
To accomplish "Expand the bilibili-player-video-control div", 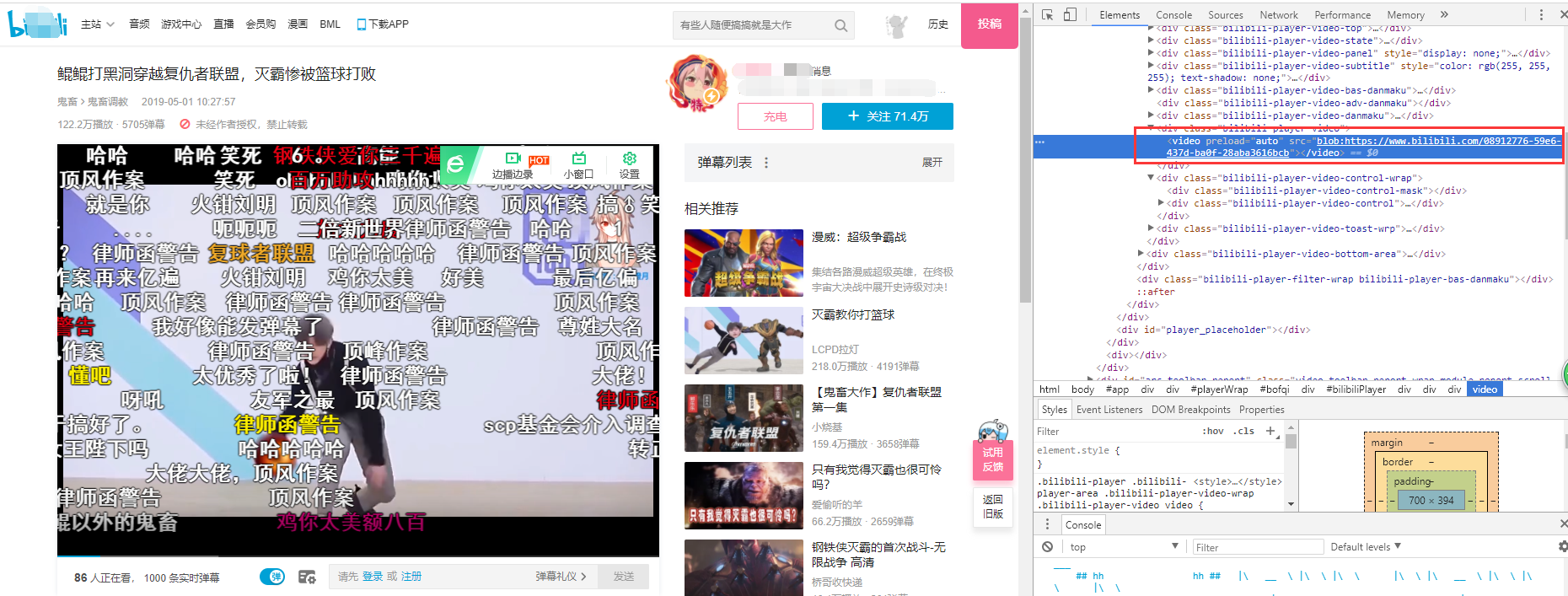I will click(x=1161, y=203).
